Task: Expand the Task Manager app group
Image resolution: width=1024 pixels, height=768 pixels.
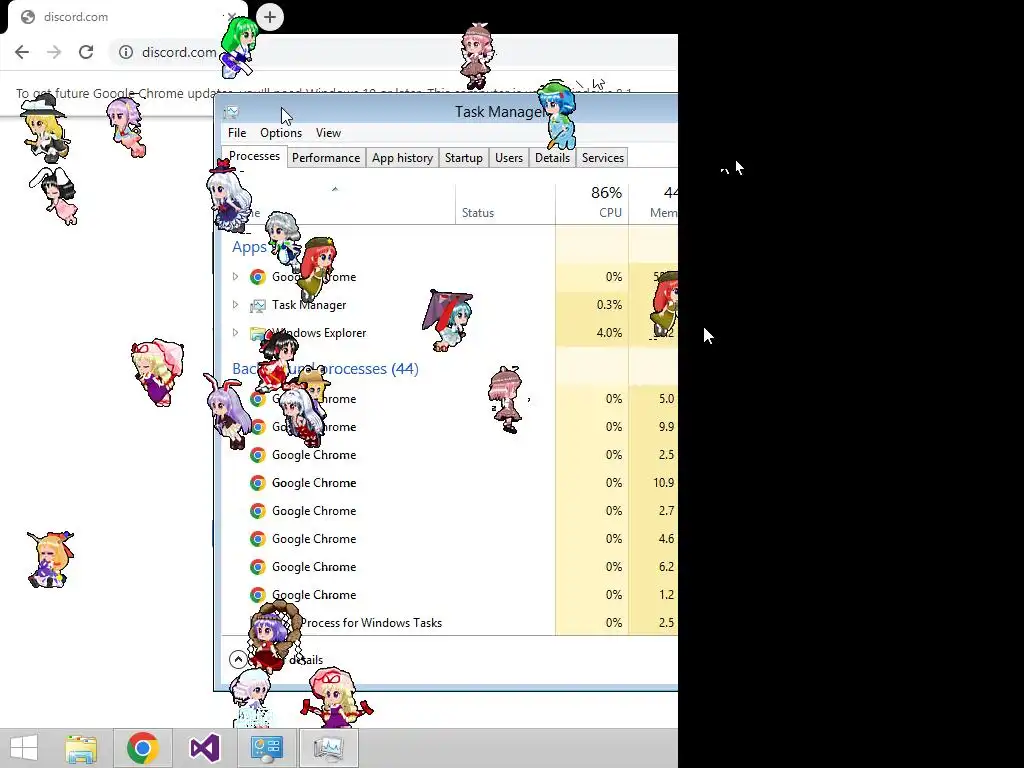Action: [x=236, y=305]
